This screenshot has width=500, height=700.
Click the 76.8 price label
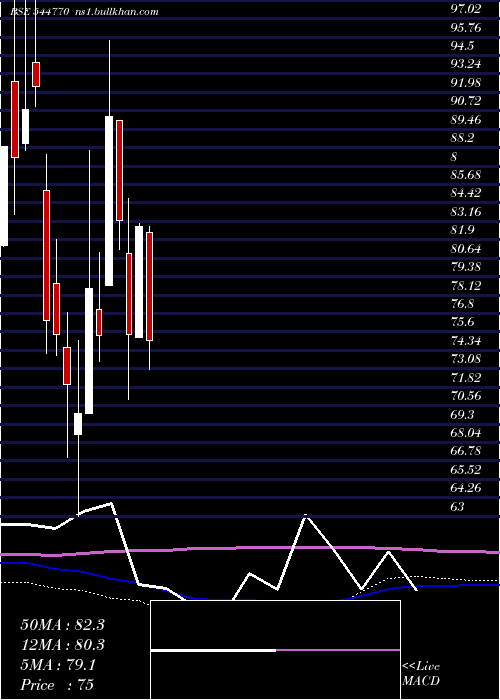point(462,304)
